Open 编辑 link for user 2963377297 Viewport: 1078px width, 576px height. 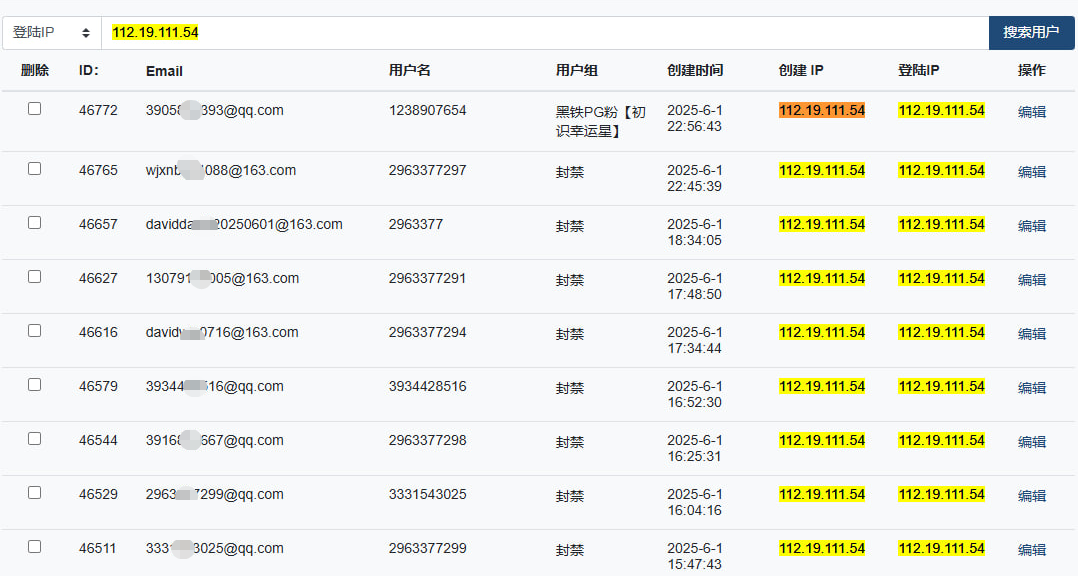coord(1032,172)
